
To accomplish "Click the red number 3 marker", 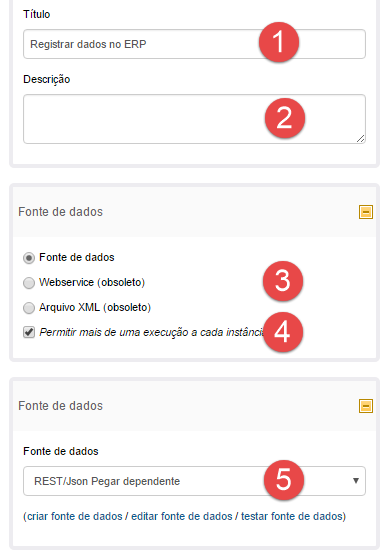I will pos(283,281).
